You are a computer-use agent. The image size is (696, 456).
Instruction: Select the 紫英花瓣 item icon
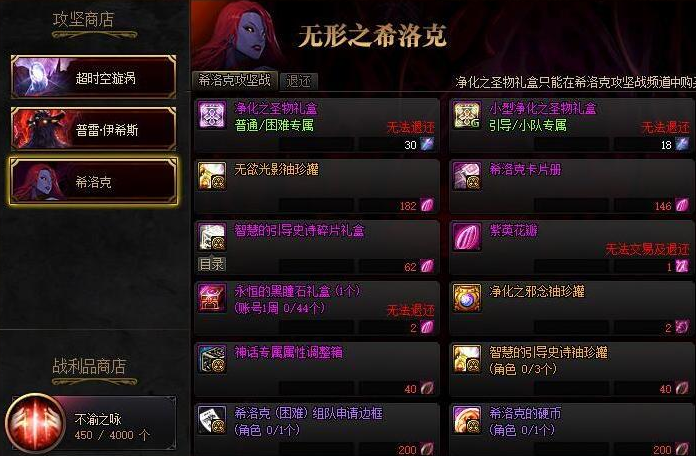(467, 237)
